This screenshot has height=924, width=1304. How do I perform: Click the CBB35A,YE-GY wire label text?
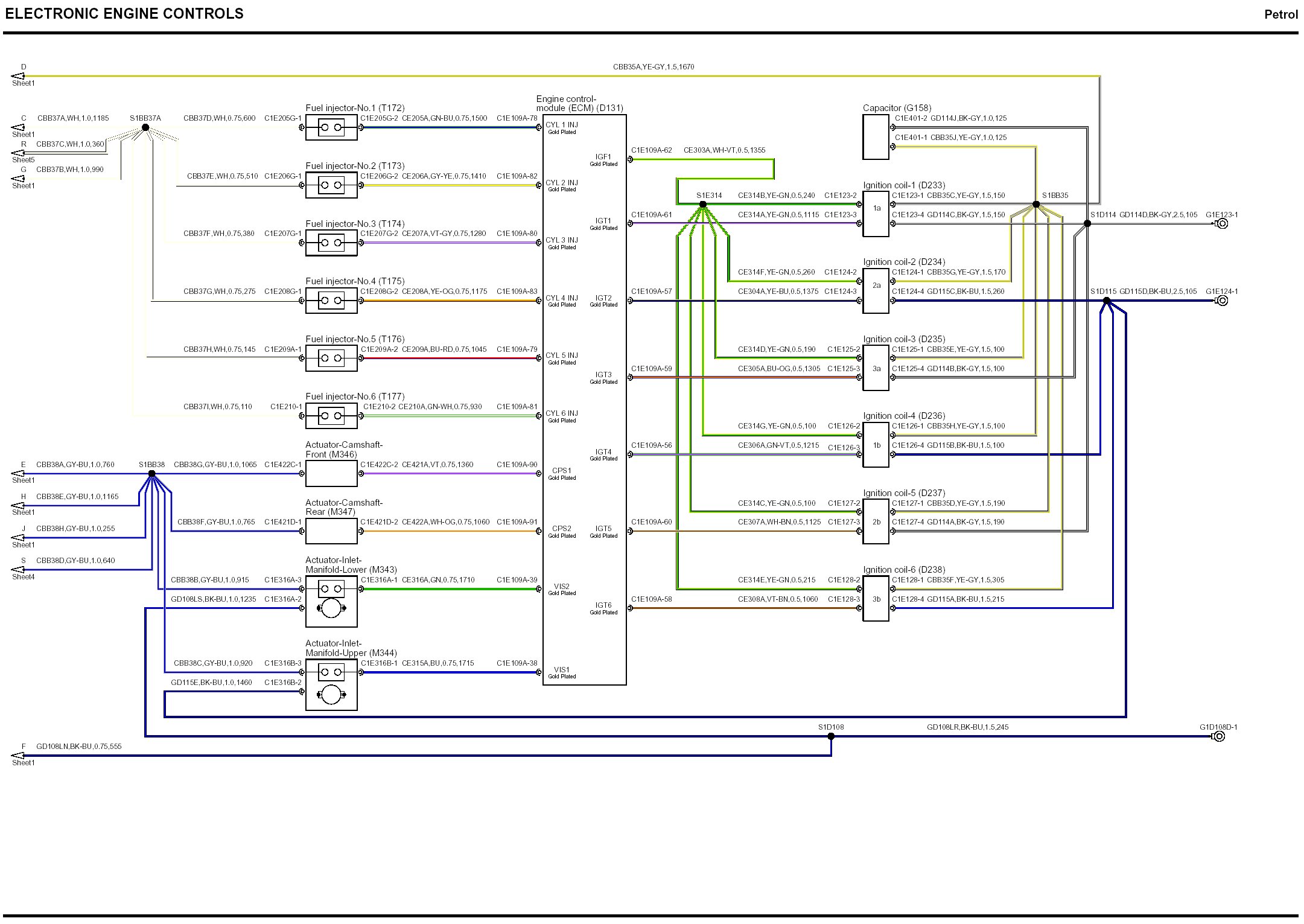pyautogui.click(x=654, y=67)
